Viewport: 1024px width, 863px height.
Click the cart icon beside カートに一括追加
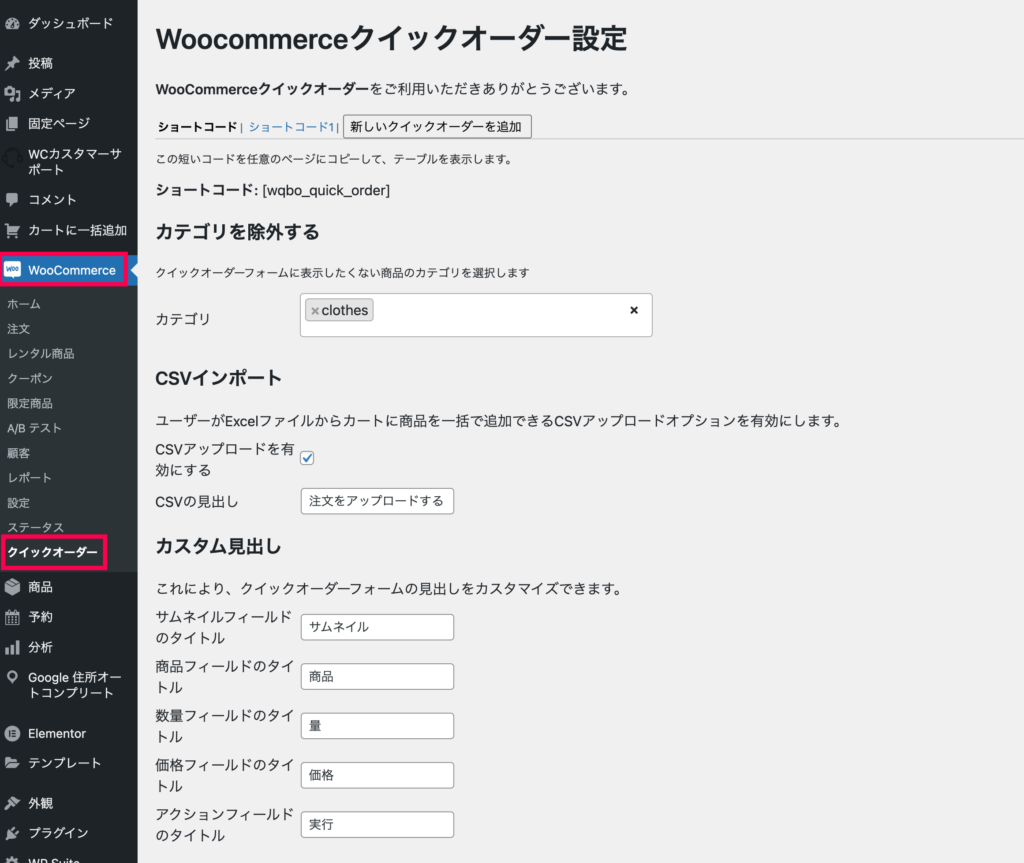pos(12,230)
